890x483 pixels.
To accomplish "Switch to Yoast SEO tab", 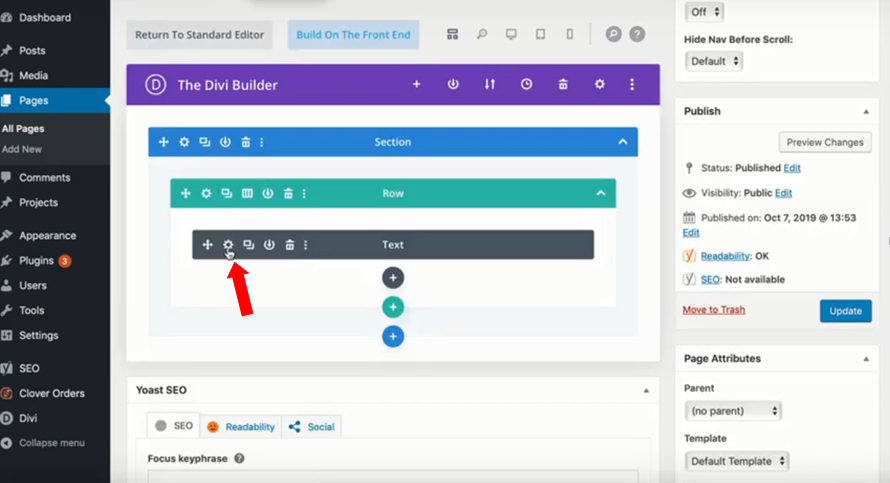I will pos(174,426).
